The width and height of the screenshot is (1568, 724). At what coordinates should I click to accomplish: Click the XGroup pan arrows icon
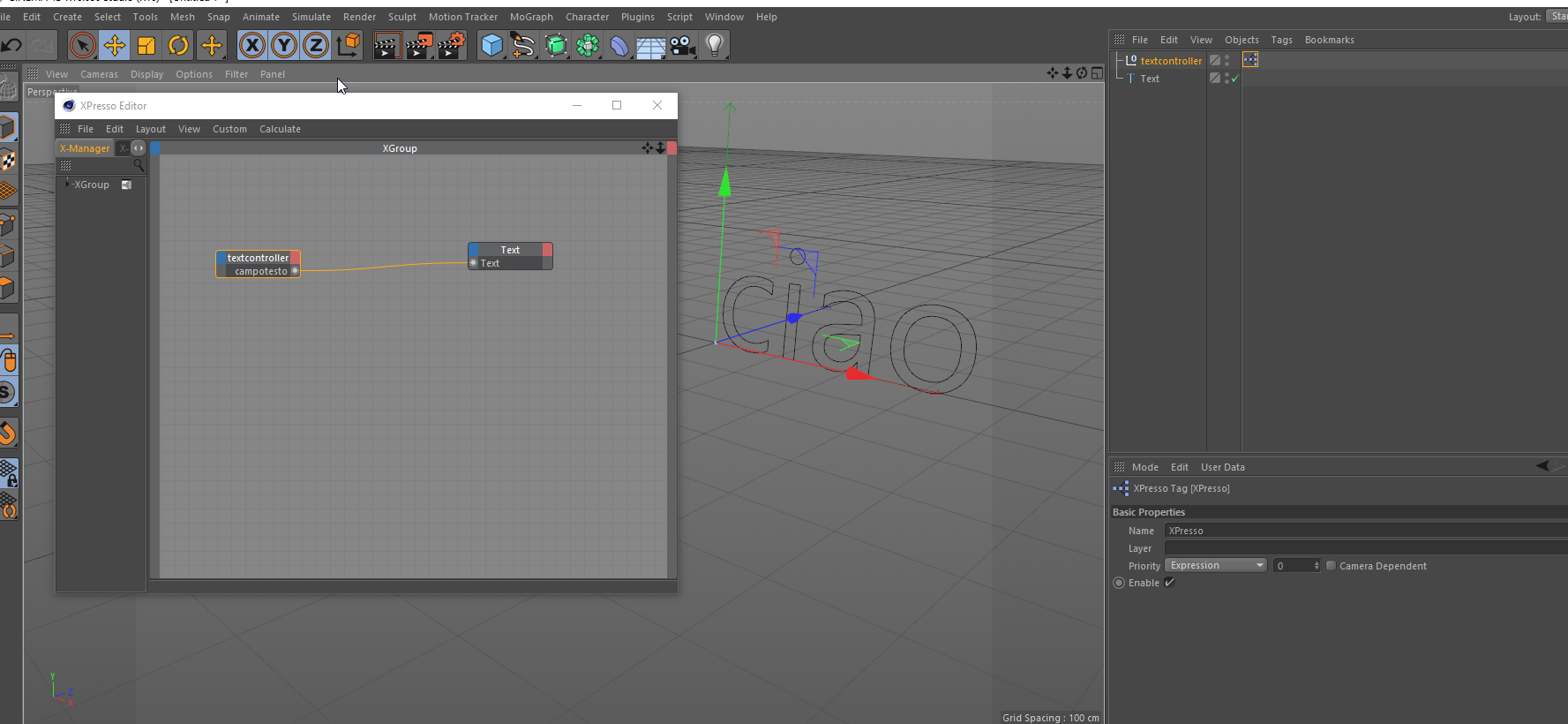click(x=648, y=148)
